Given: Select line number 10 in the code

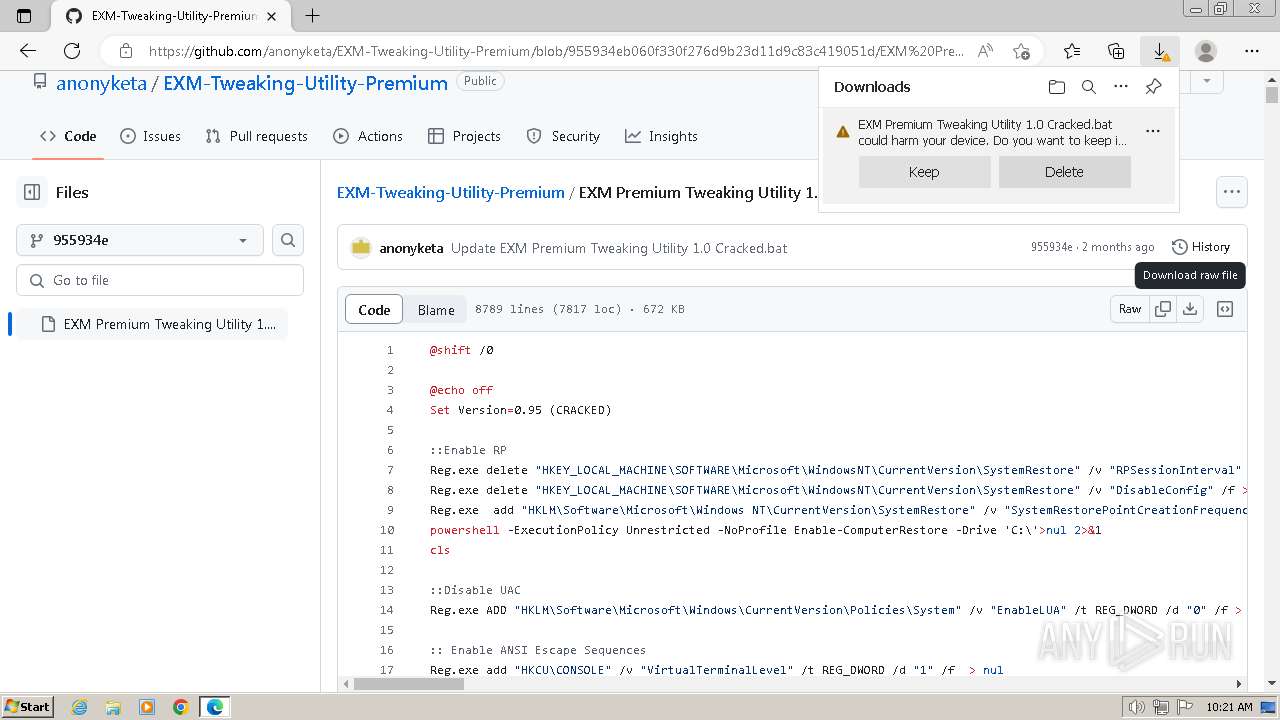Looking at the screenshot, I should (x=387, y=530).
